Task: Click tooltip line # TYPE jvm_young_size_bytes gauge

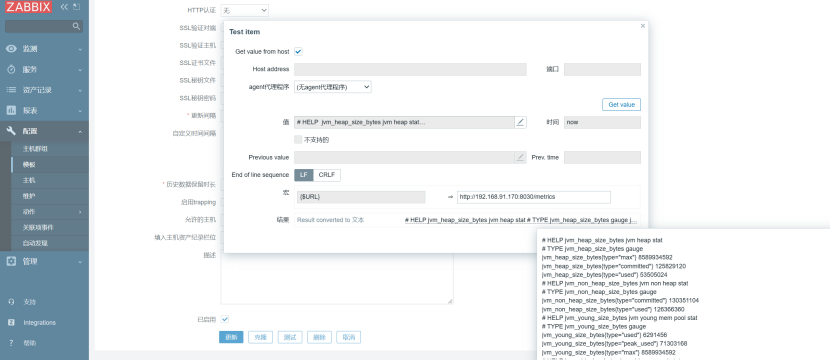Action: (x=594, y=327)
